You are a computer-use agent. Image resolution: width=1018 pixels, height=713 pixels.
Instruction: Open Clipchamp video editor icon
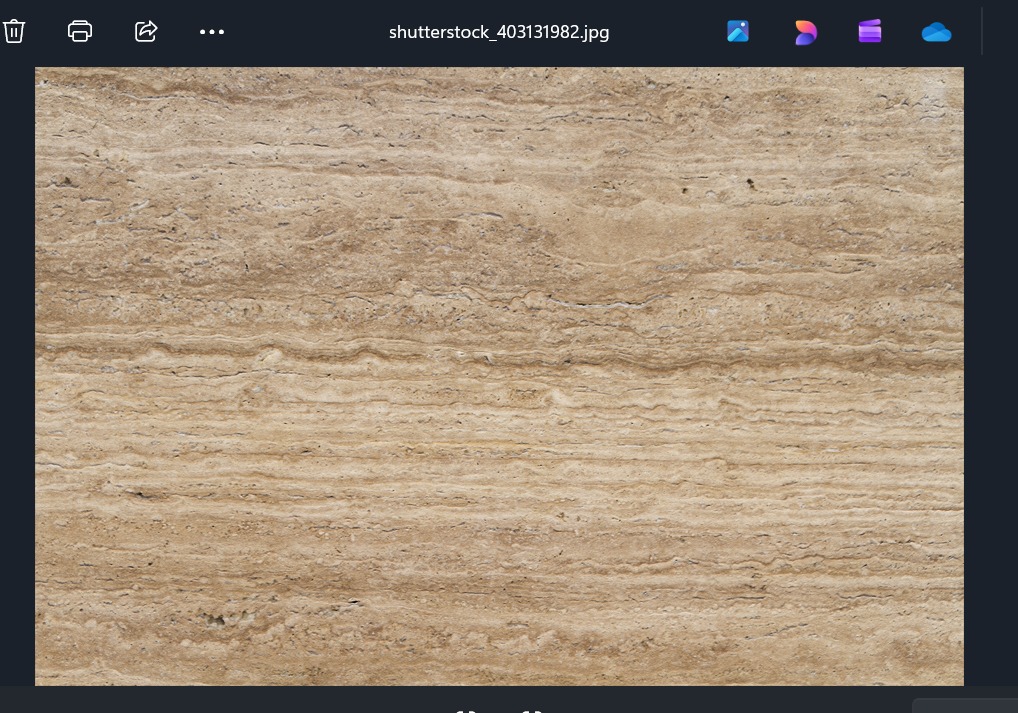click(870, 32)
